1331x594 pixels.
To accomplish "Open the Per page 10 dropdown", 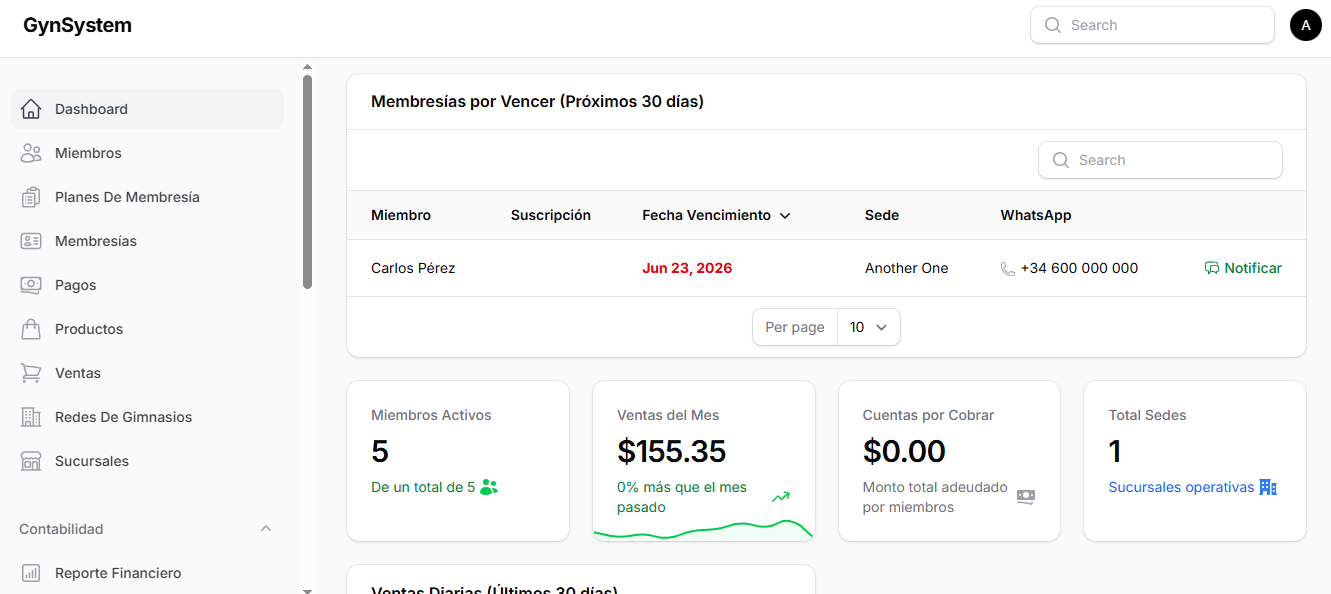I will [x=869, y=327].
